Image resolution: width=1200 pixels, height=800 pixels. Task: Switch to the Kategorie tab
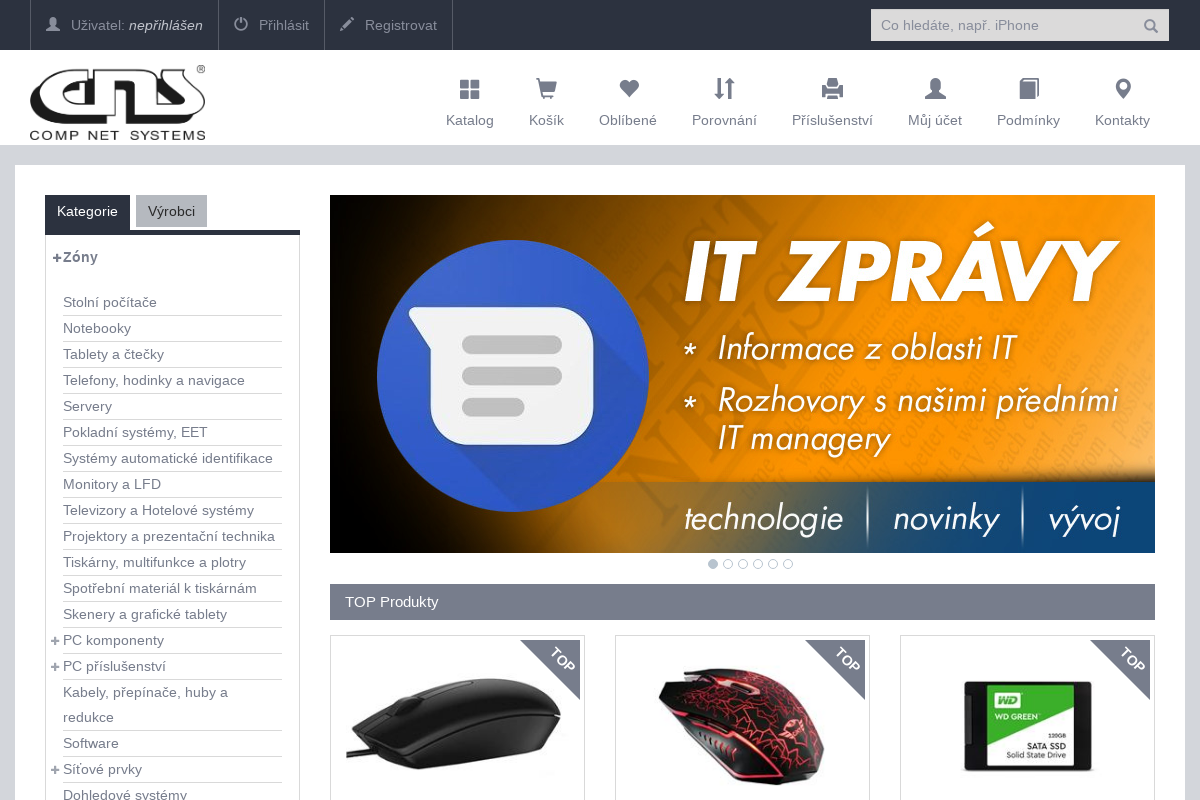click(x=87, y=212)
